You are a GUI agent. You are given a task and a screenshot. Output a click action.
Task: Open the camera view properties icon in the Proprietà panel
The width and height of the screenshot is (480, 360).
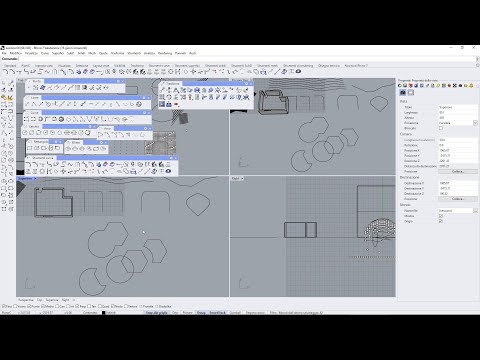pos(403,93)
